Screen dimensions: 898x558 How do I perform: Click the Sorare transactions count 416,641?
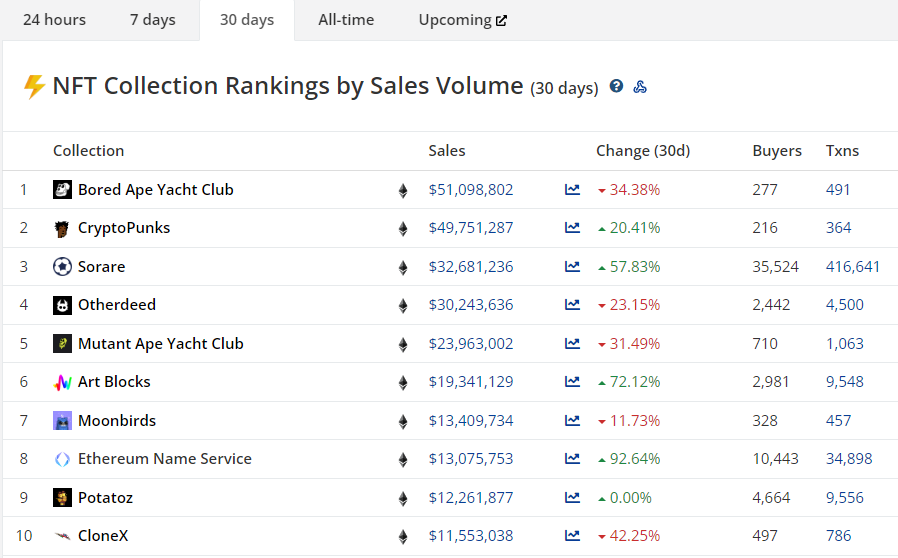(x=853, y=266)
